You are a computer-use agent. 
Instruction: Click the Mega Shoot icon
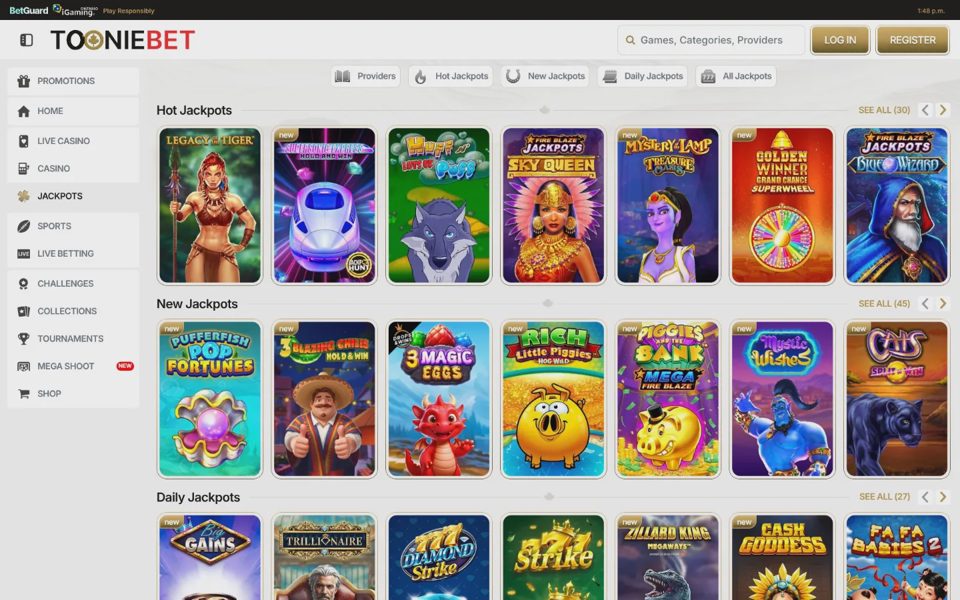[x=23, y=366]
